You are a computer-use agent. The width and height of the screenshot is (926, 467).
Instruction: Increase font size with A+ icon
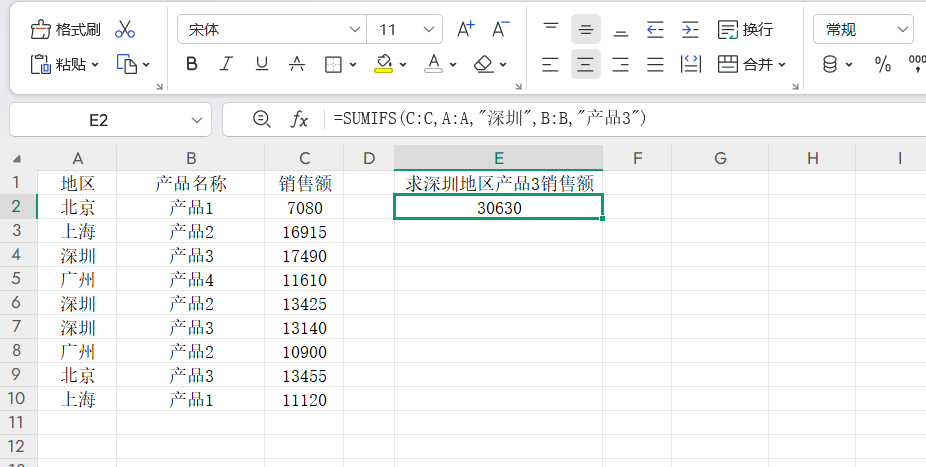[x=465, y=29]
